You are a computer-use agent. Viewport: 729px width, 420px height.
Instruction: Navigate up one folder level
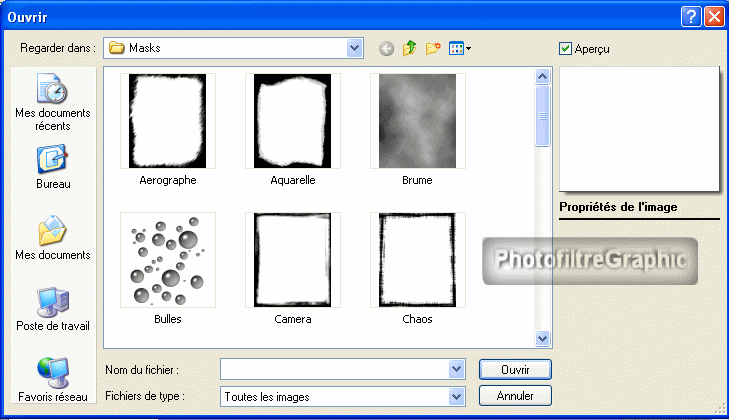tap(409, 48)
